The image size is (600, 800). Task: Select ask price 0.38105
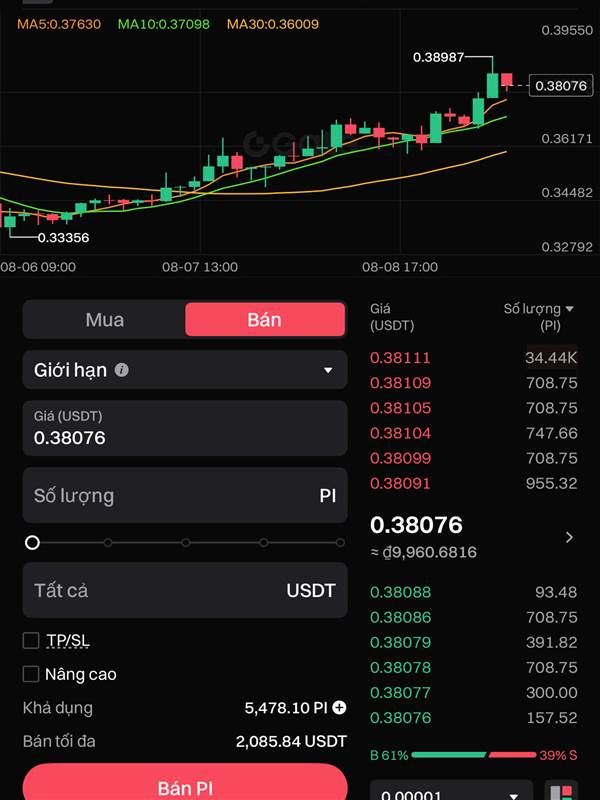400,408
